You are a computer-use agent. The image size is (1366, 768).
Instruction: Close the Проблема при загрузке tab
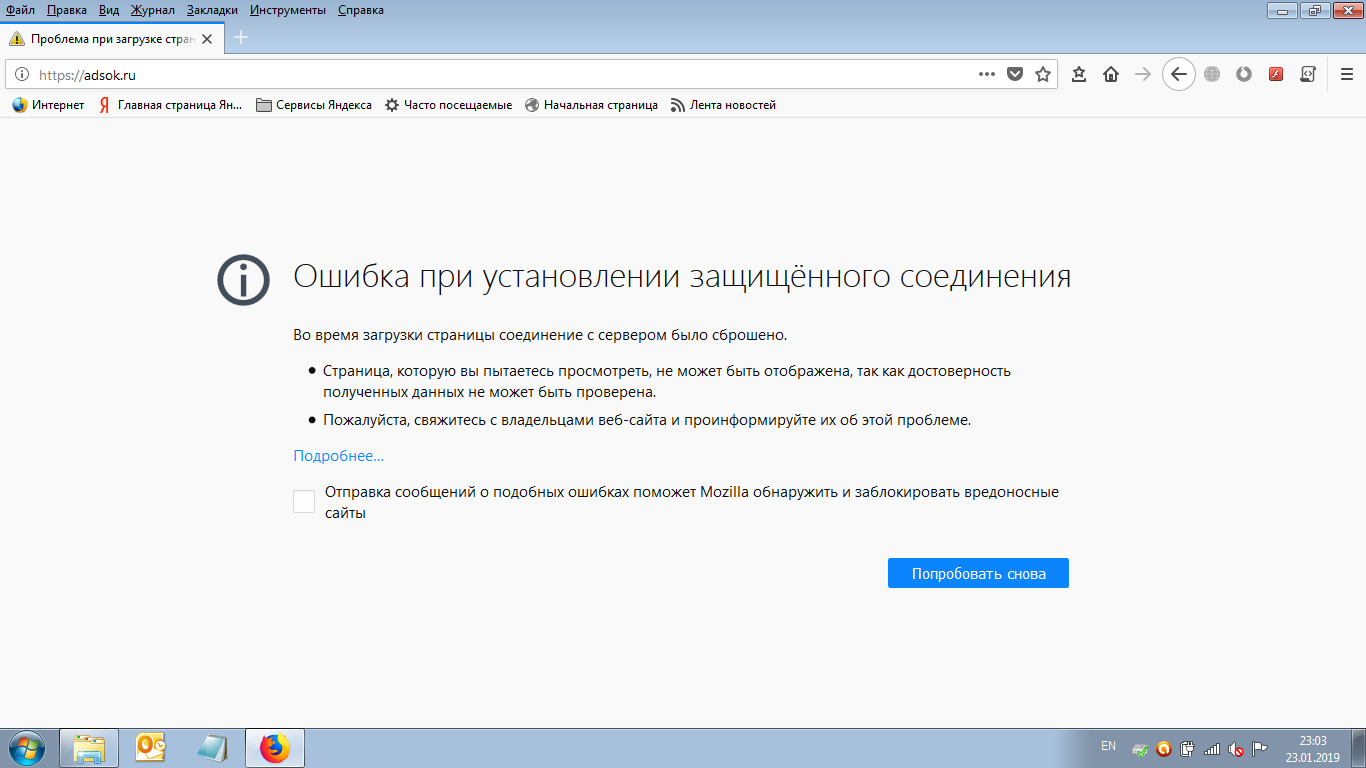207,39
